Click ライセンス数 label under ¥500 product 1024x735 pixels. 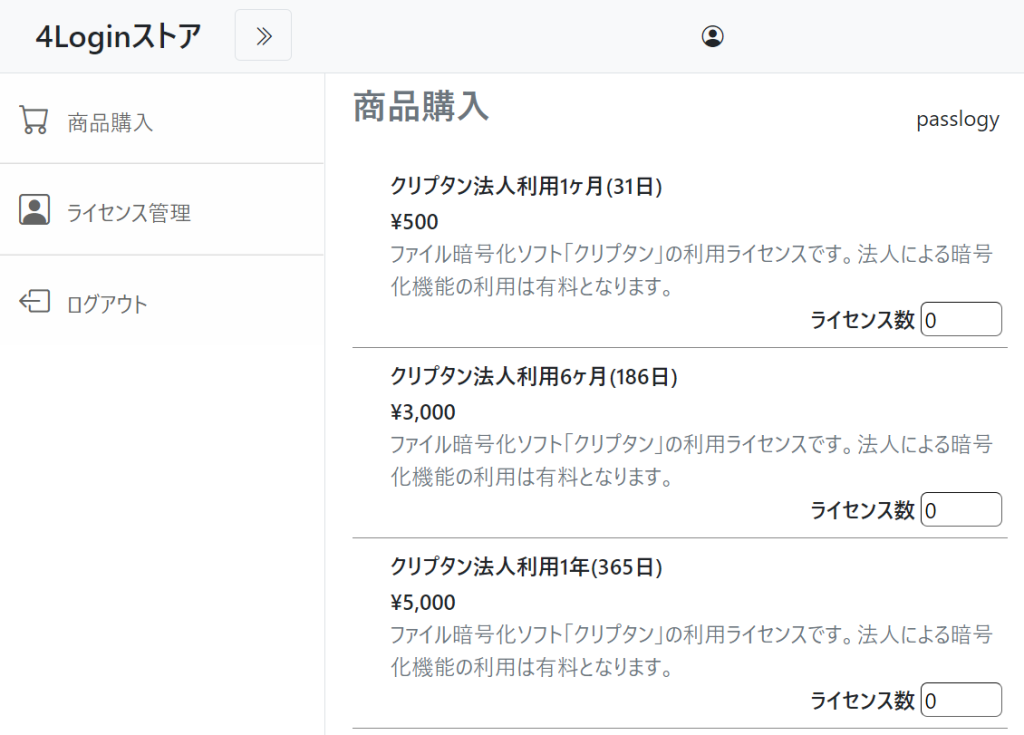click(x=862, y=319)
